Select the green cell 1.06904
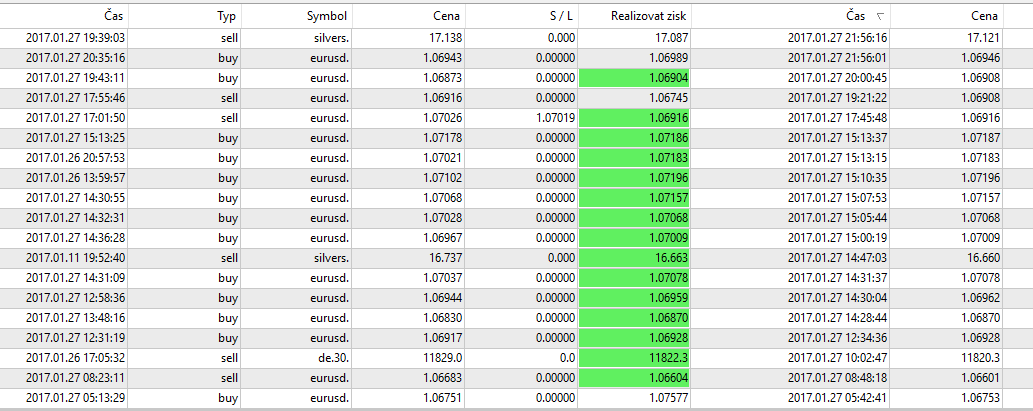Screen dimensions: 1033x411 [634, 78]
